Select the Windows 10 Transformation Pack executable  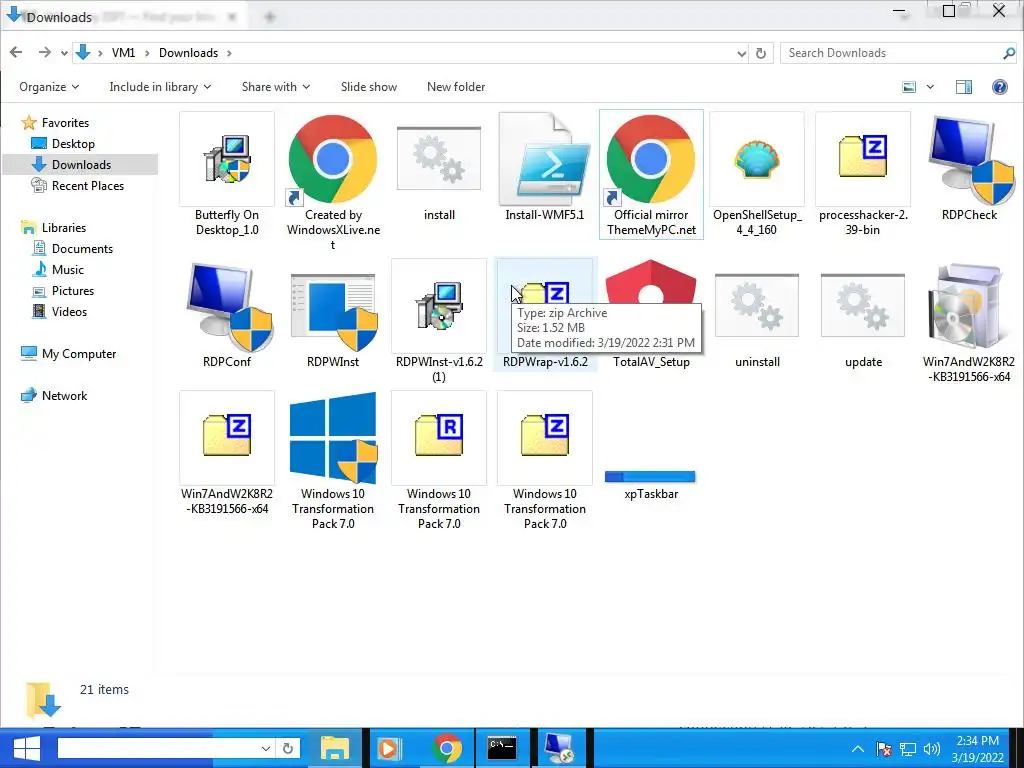click(x=332, y=438)
